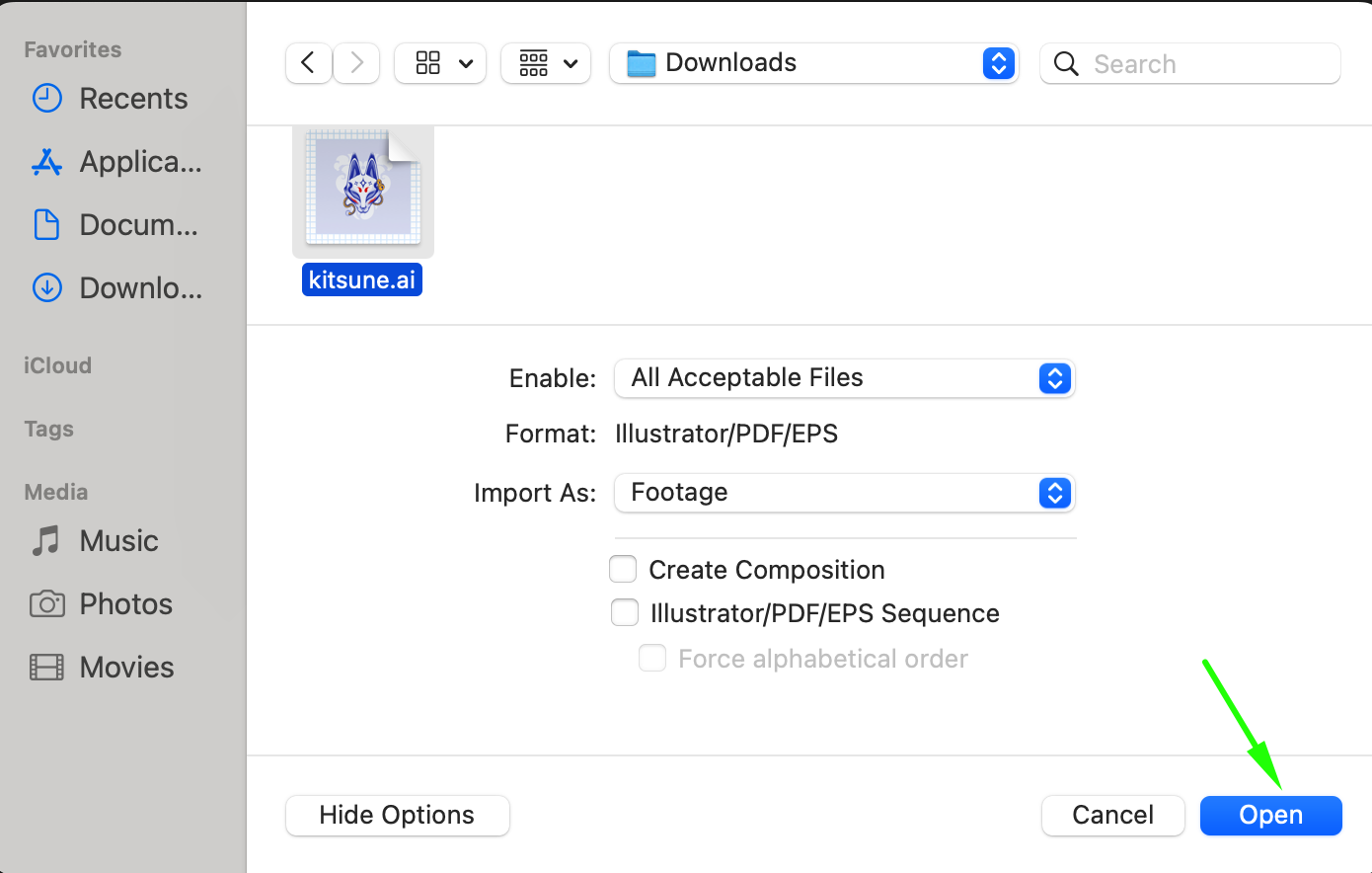Image resolution: width=1372 pixels, height=873 pixels.
Task: Click the Downloads arrow icon in sidebar
Action: tap(46, 288)
